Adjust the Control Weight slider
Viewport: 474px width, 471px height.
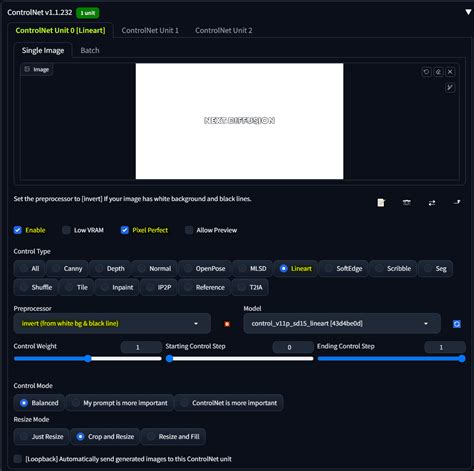coord(88,359)
